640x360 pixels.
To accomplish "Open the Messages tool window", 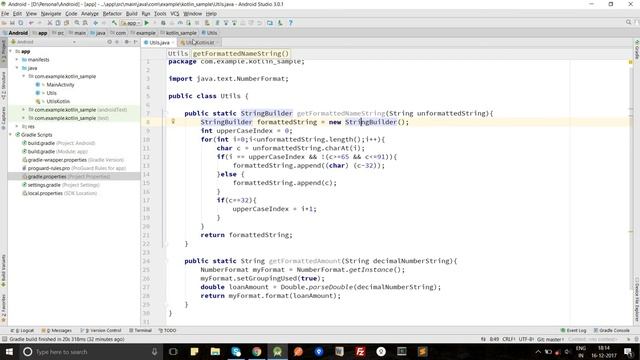I will point(57,330).
